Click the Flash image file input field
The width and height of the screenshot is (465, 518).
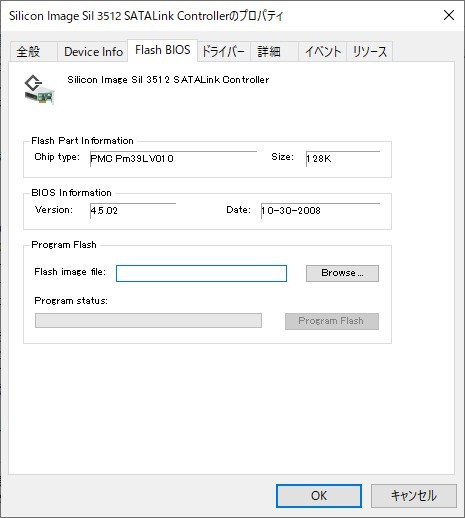[x=201, y=273]
